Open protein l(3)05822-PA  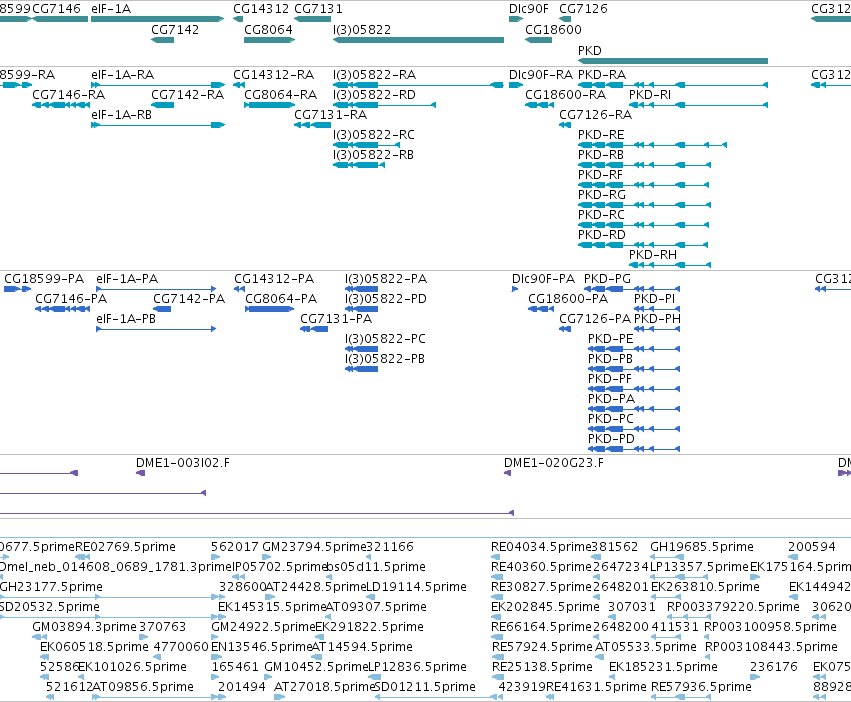pyautogui.click(x=386, y=279)
